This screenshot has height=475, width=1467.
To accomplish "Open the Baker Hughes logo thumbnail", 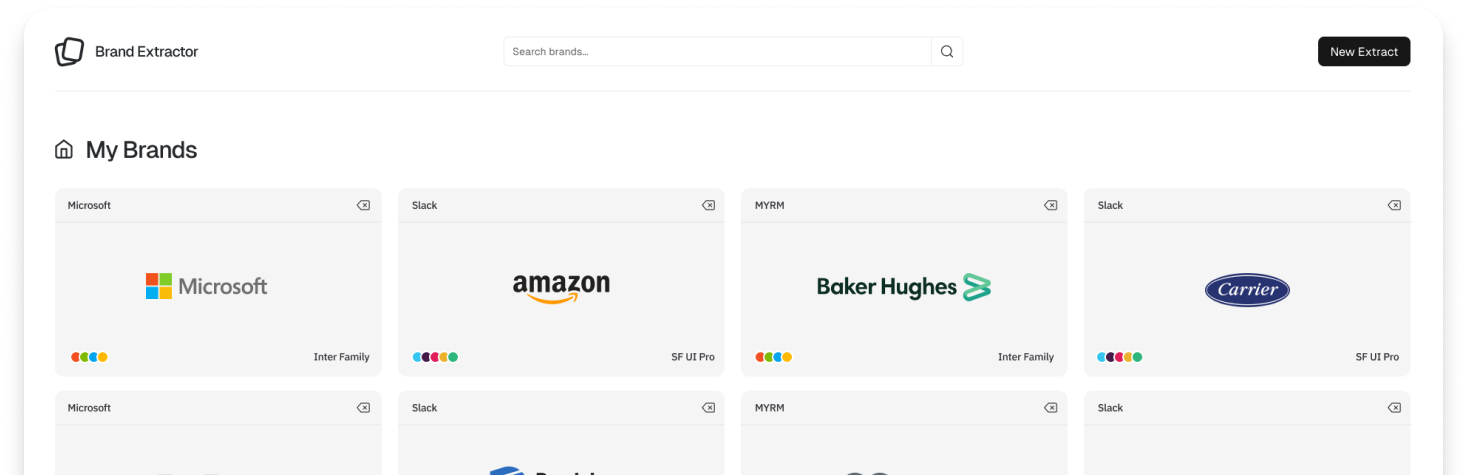I will (903, 288).
